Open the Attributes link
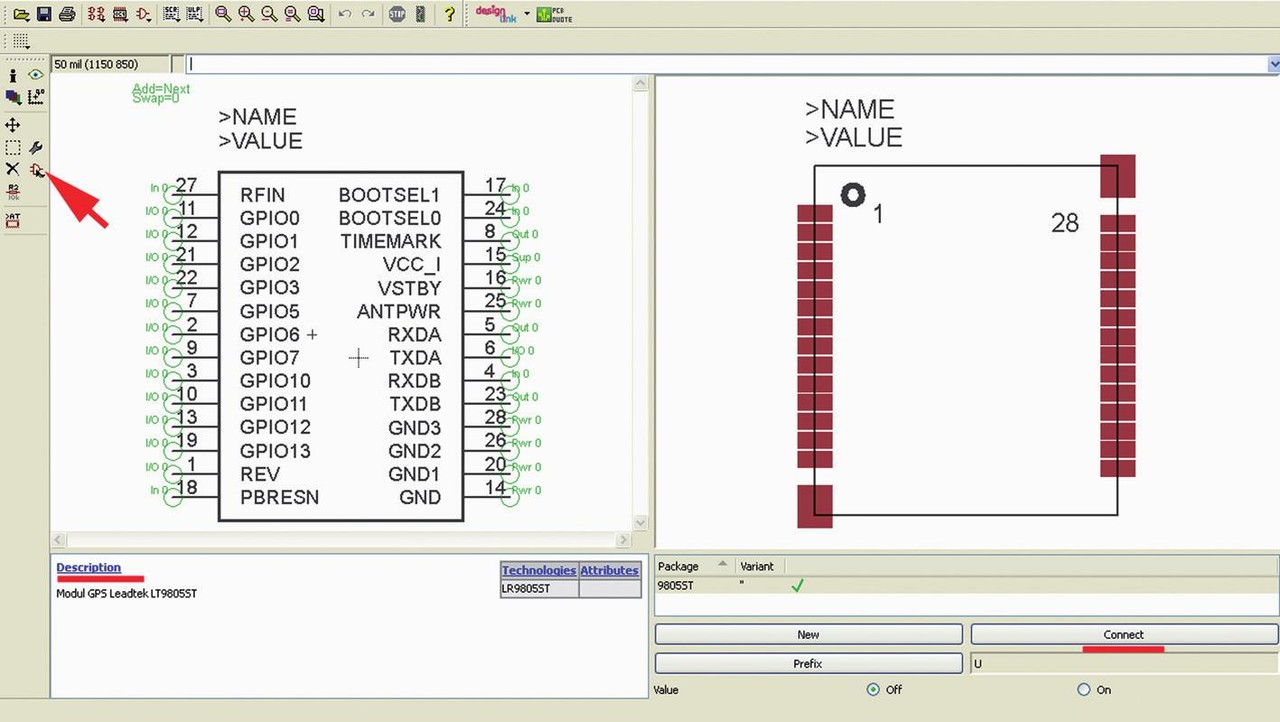 609,570
